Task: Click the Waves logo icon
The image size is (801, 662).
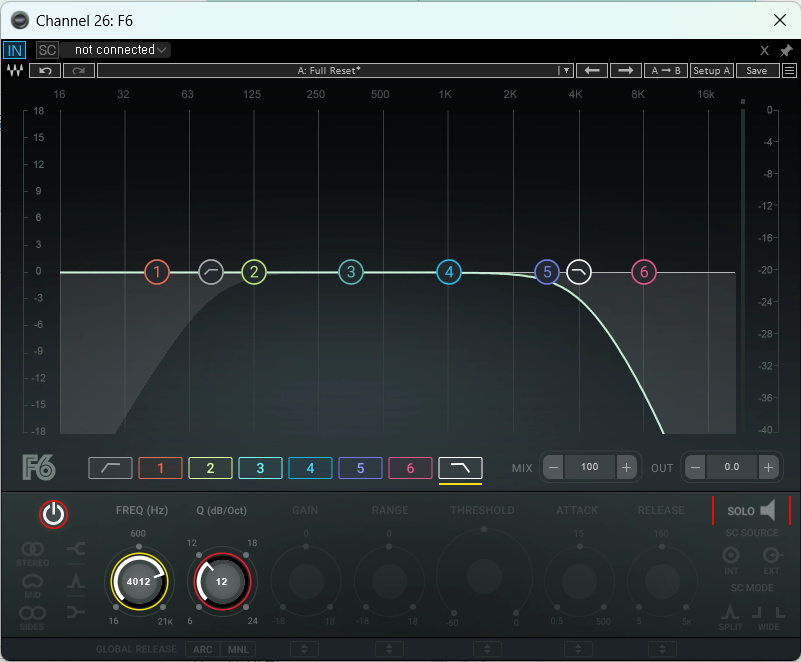Action: 15,71
